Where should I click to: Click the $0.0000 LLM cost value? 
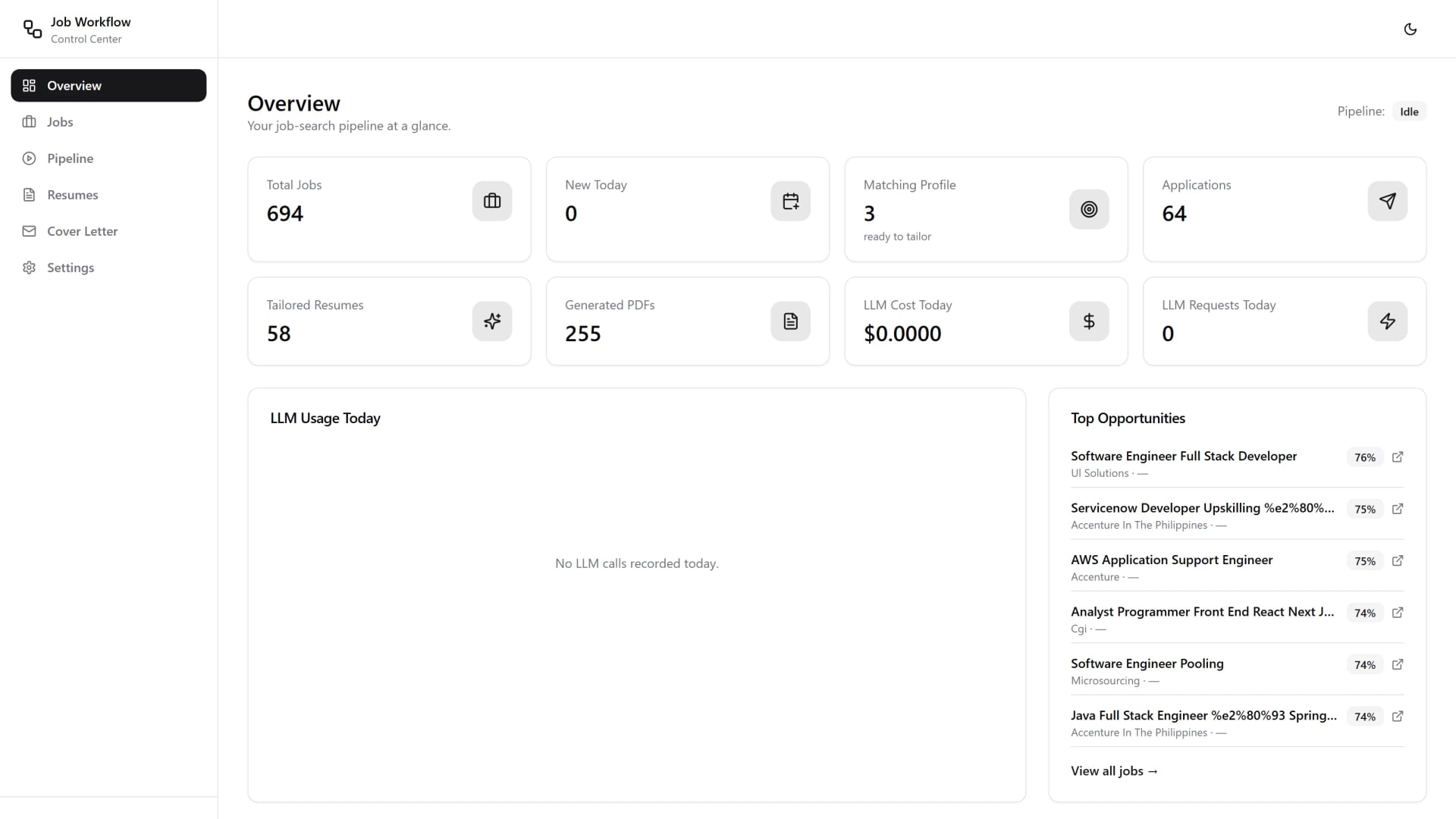click(902, 334)
